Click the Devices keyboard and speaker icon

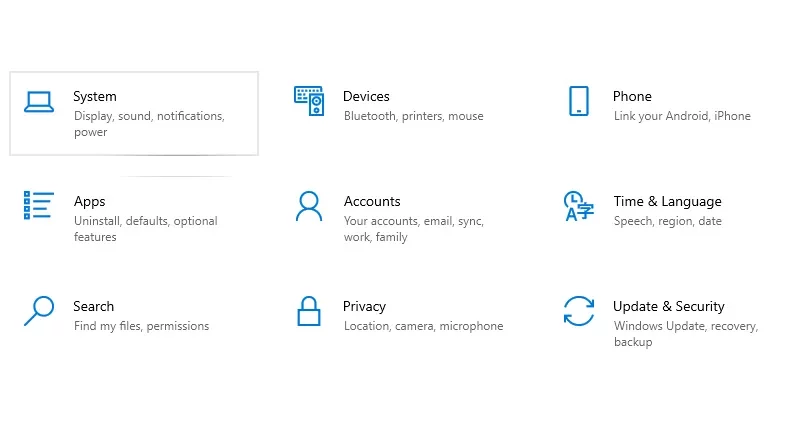click(x=309, y=101)
